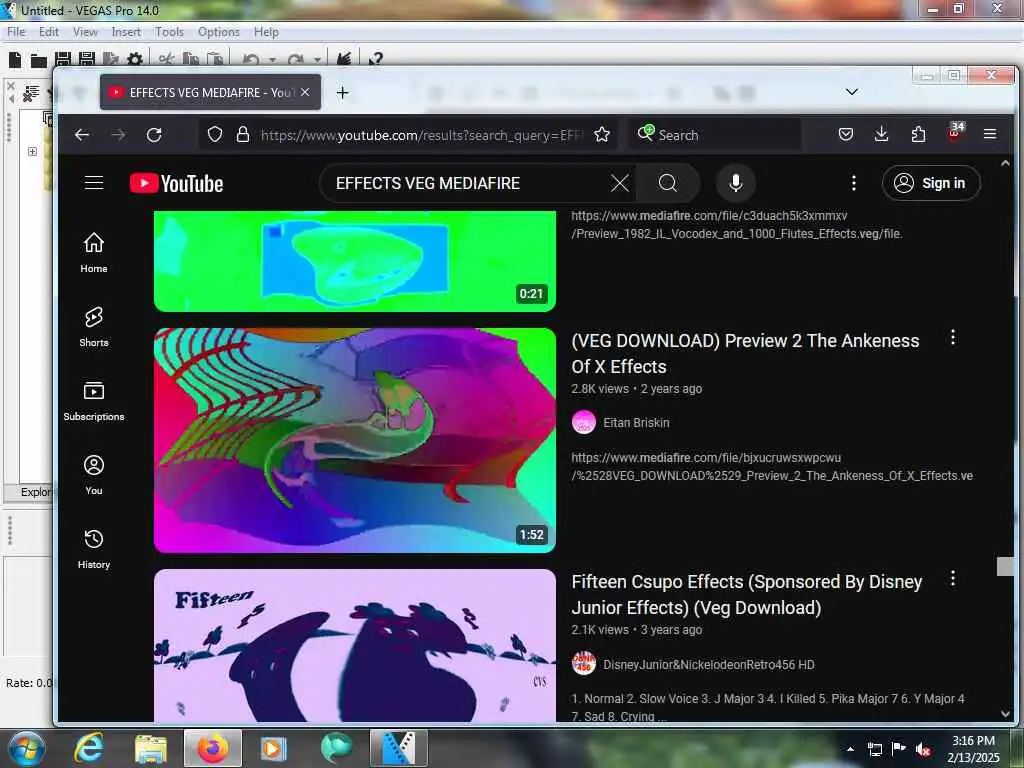Bookmark this page with the star
The width and height of the screenshot is (1024, 768).
[x=602, y=135]
